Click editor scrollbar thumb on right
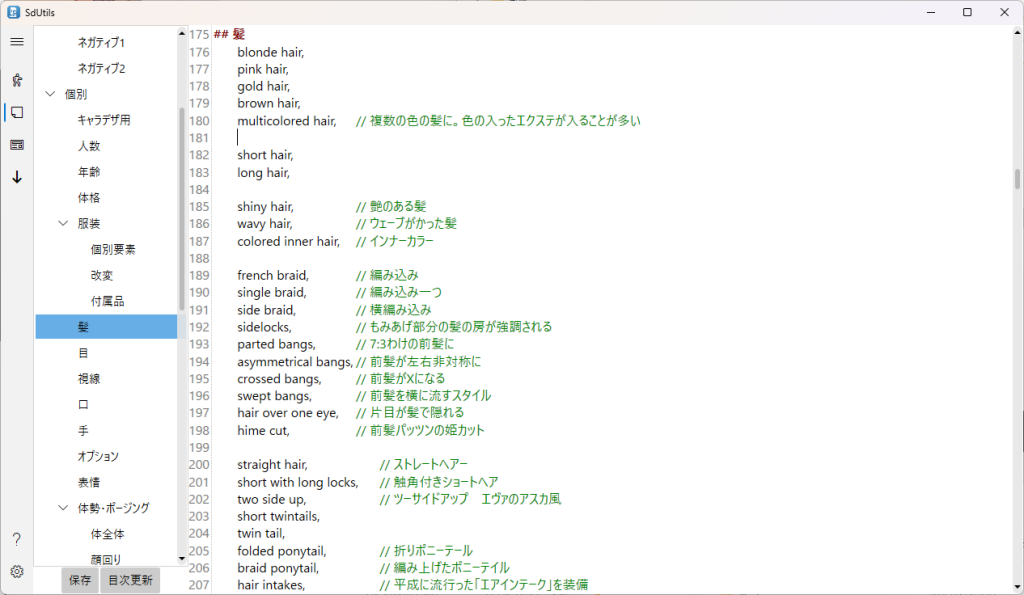 [1017, 178]
